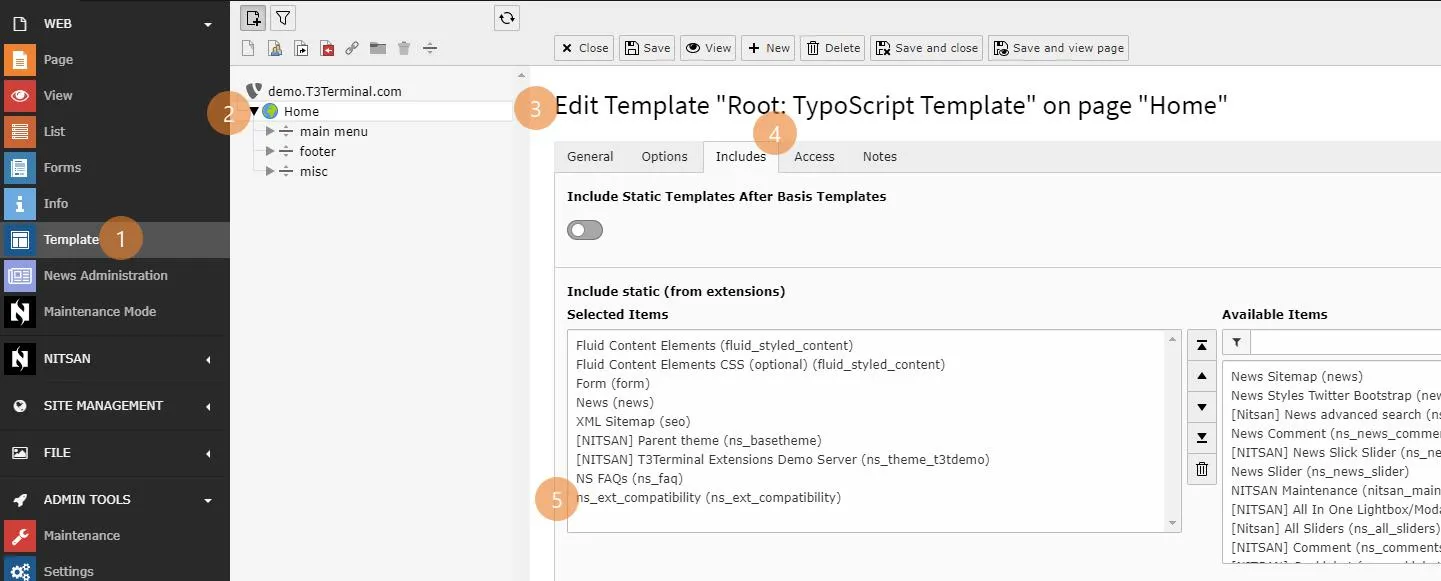Expand the SITE MANAGEMENT module group
The height and width of the screenshot is (581, 1441).
pos(208,406)
